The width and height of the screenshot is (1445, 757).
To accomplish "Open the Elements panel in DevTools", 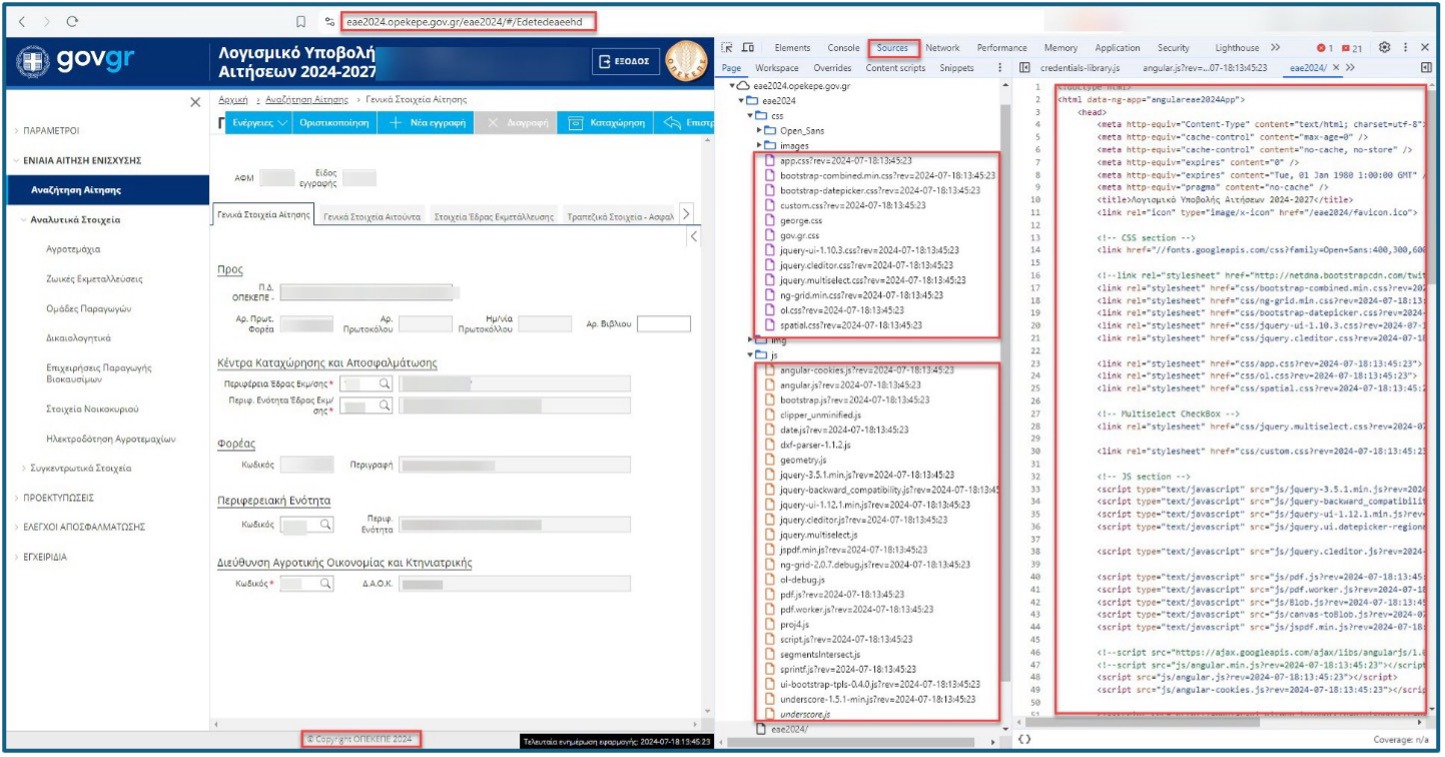I will click(x=792, y=48).
